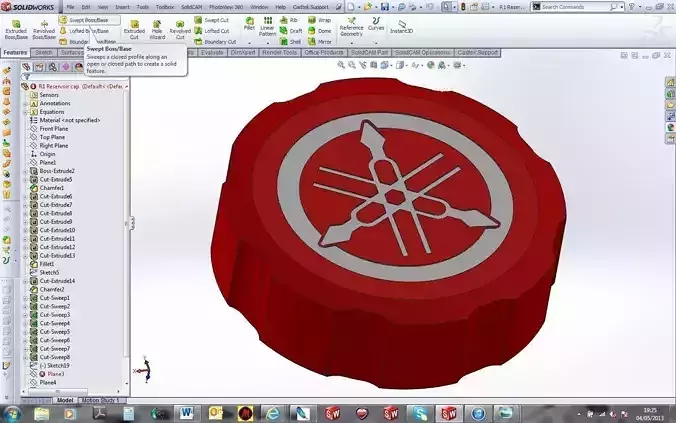The image size is (676, 423).
Task: Open the Edit Appearance globe icon
Action: click(x=431, y=65)
